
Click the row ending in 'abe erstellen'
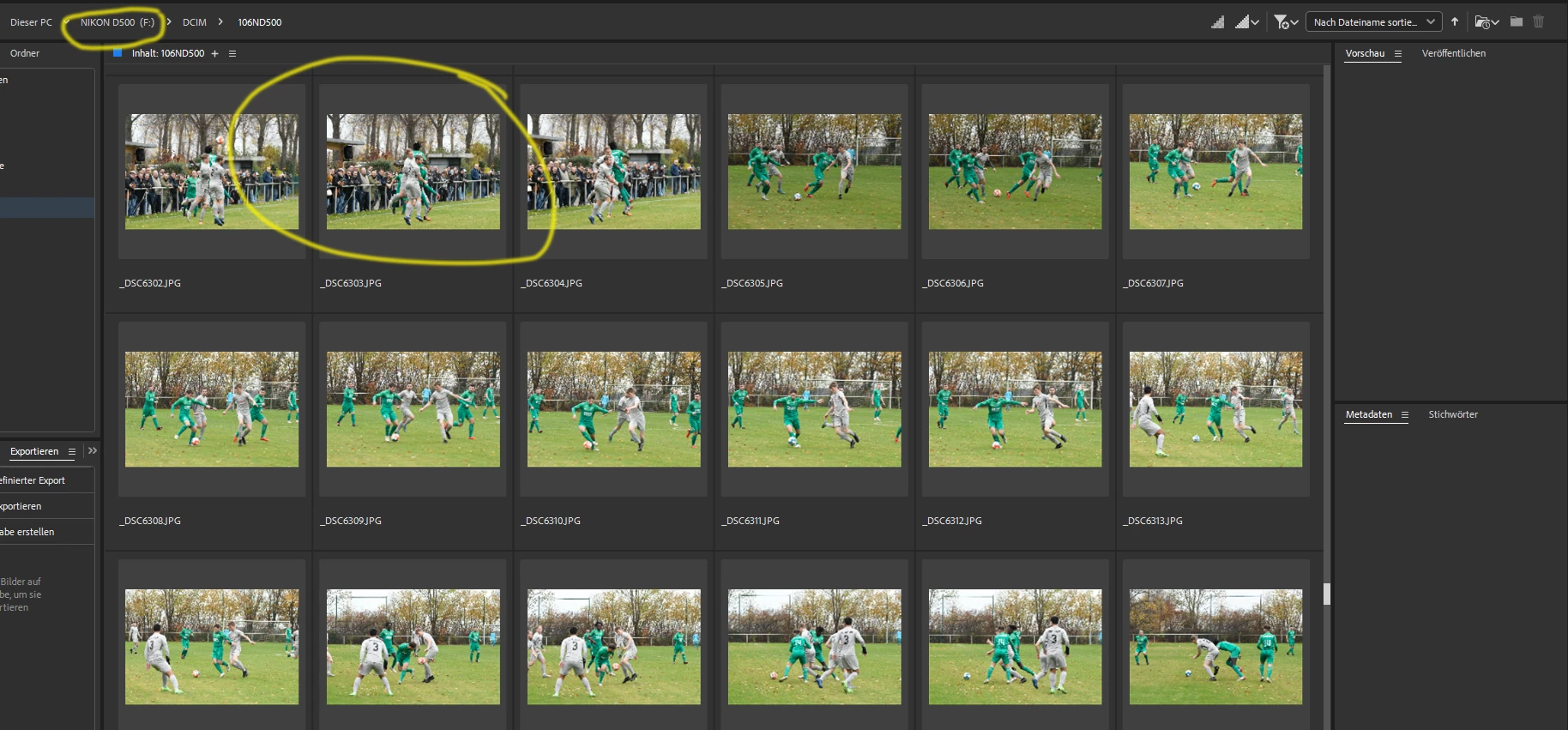(x=47, y=532)
